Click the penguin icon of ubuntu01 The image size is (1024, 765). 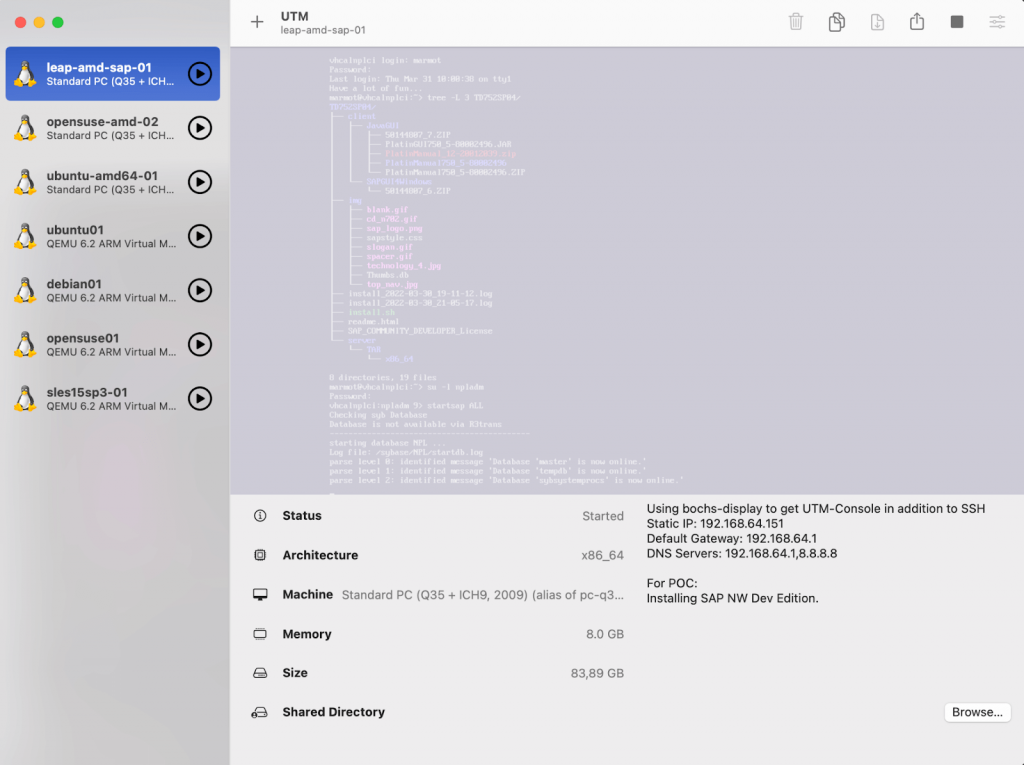[x=25, y=236]
